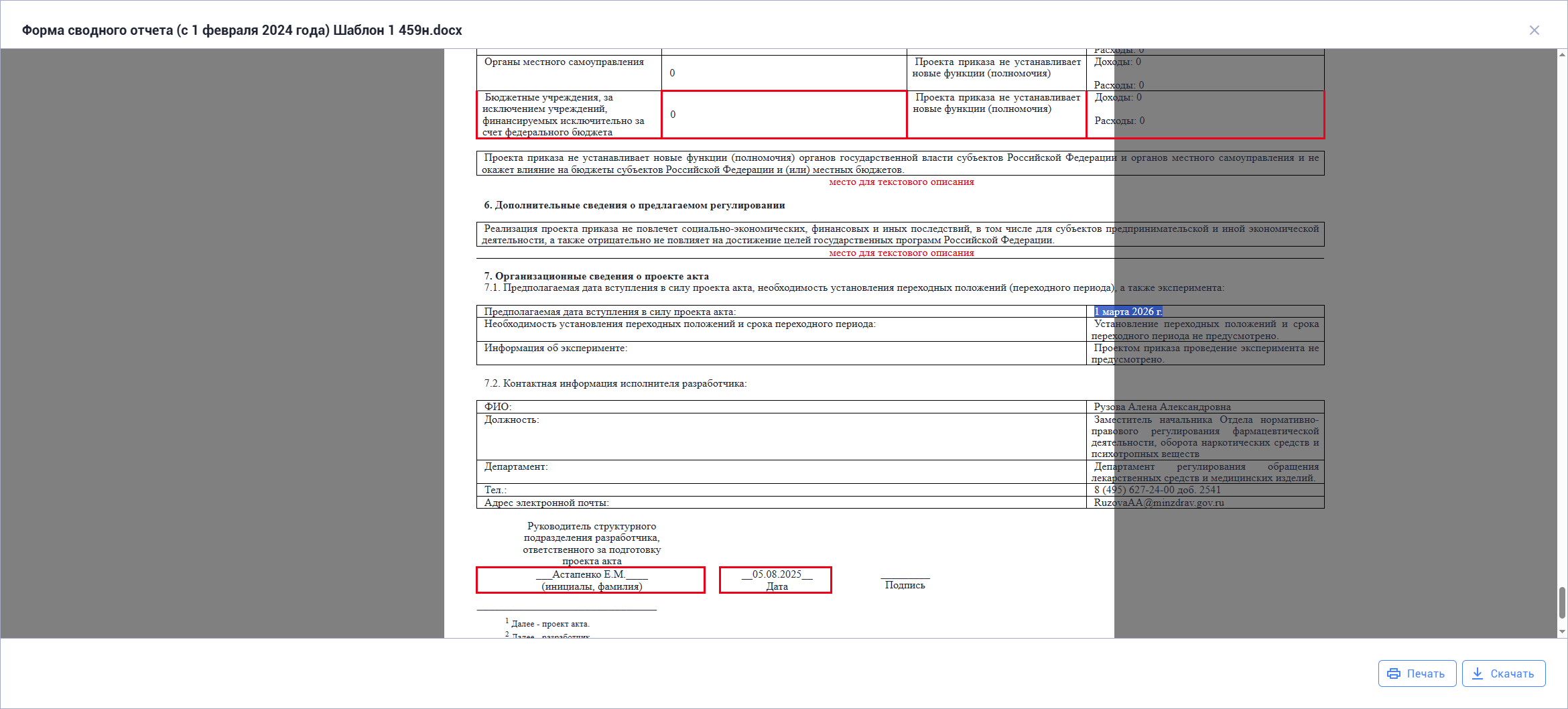Click the scrollbar up arrow
Image resolution: width=1568 pixels, height=709 pixels.
click(1562, 55)
